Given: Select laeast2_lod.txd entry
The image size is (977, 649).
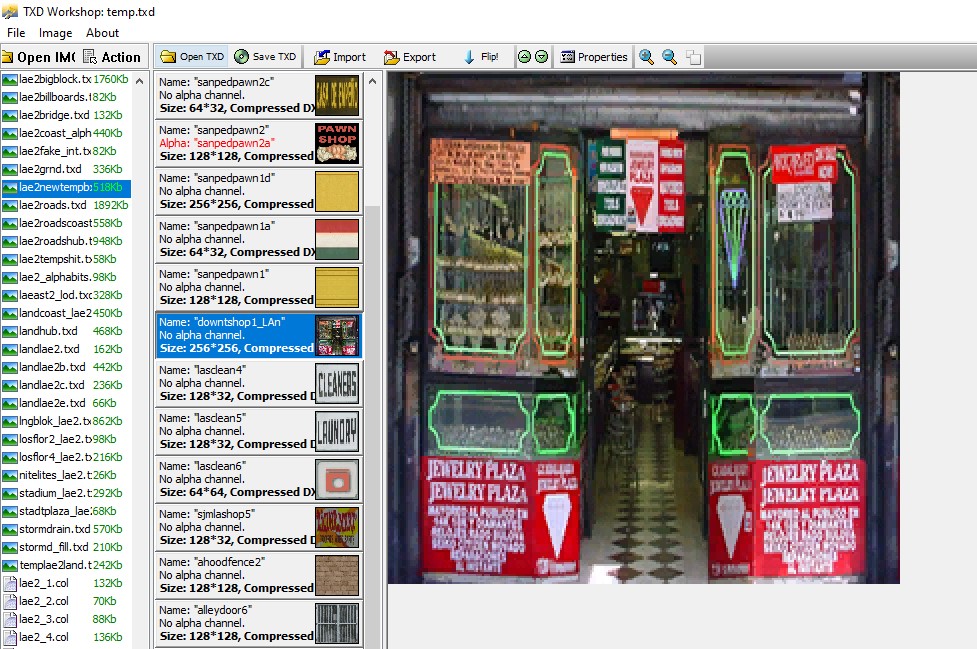Looking at the screenshot, I should click(66, 295).
